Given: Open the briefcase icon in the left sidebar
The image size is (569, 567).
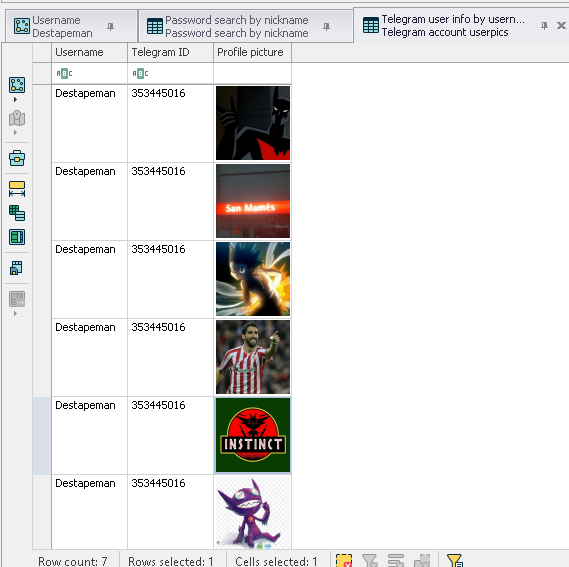Looking at the screenshot, I should click(17, 158).
